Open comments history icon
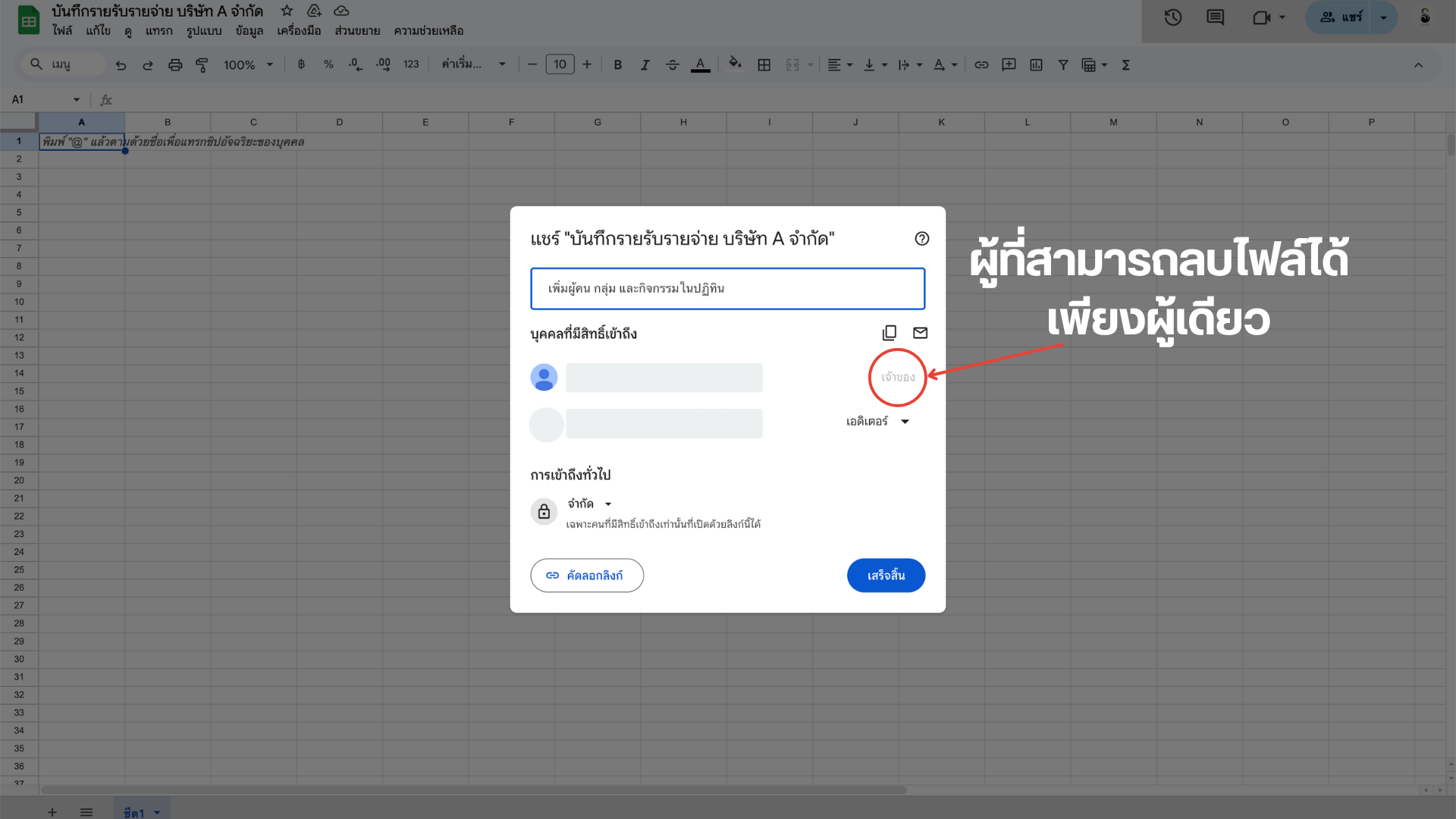Screen dimensions: 1456x819 click(1215, 17)
